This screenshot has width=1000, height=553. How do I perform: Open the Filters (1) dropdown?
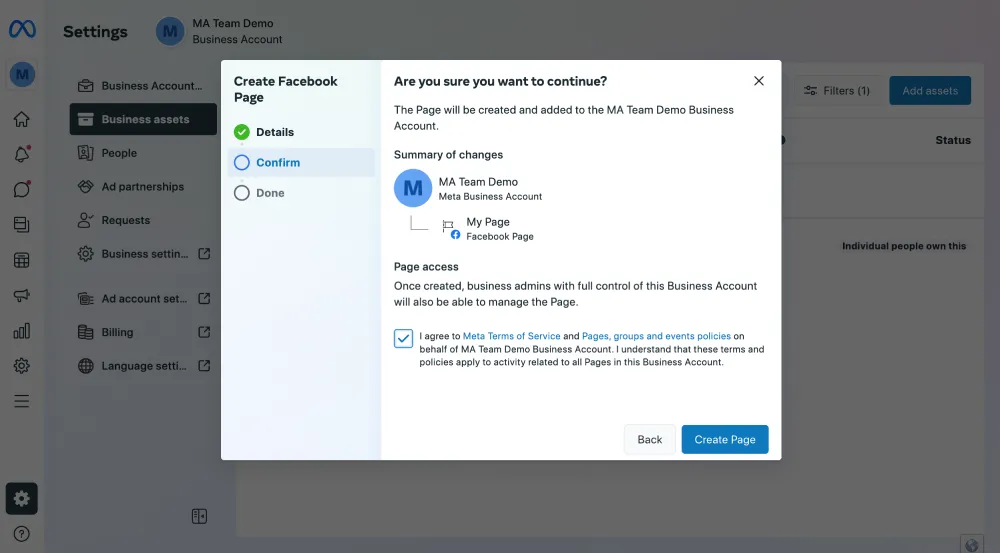pos(837,91)
